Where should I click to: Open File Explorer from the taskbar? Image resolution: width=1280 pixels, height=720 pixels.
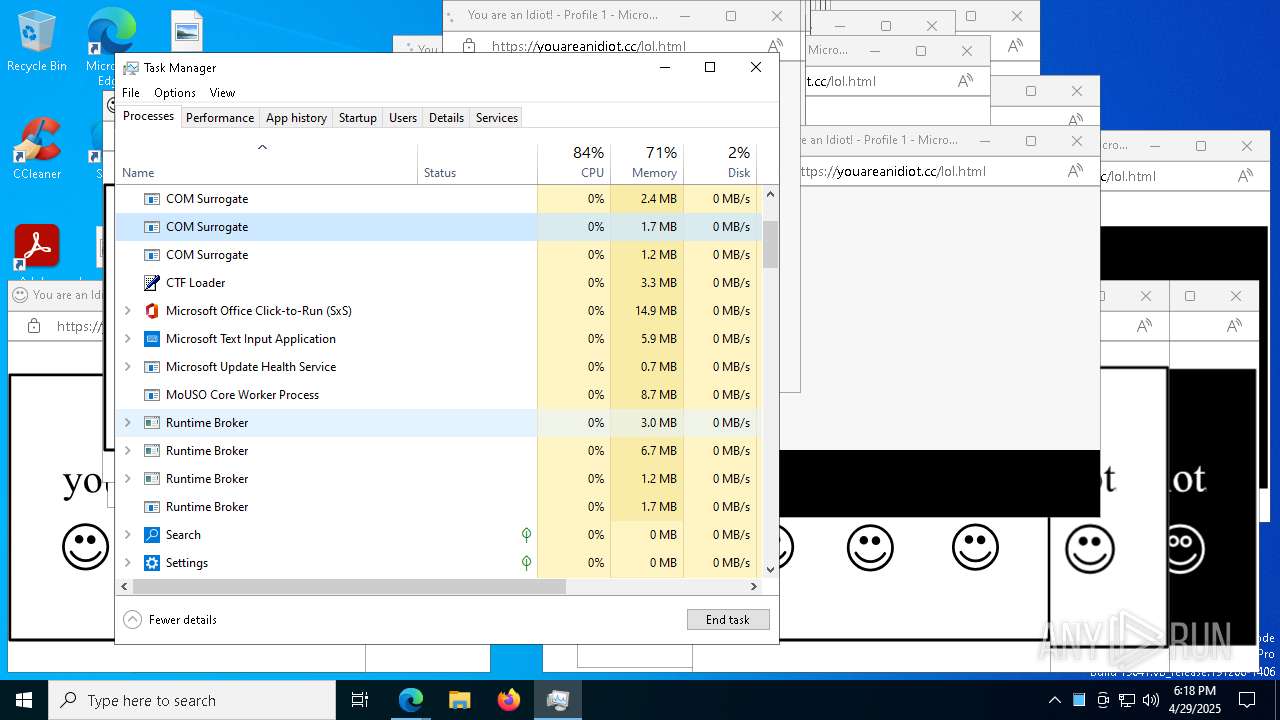click(x=460, y=700)
